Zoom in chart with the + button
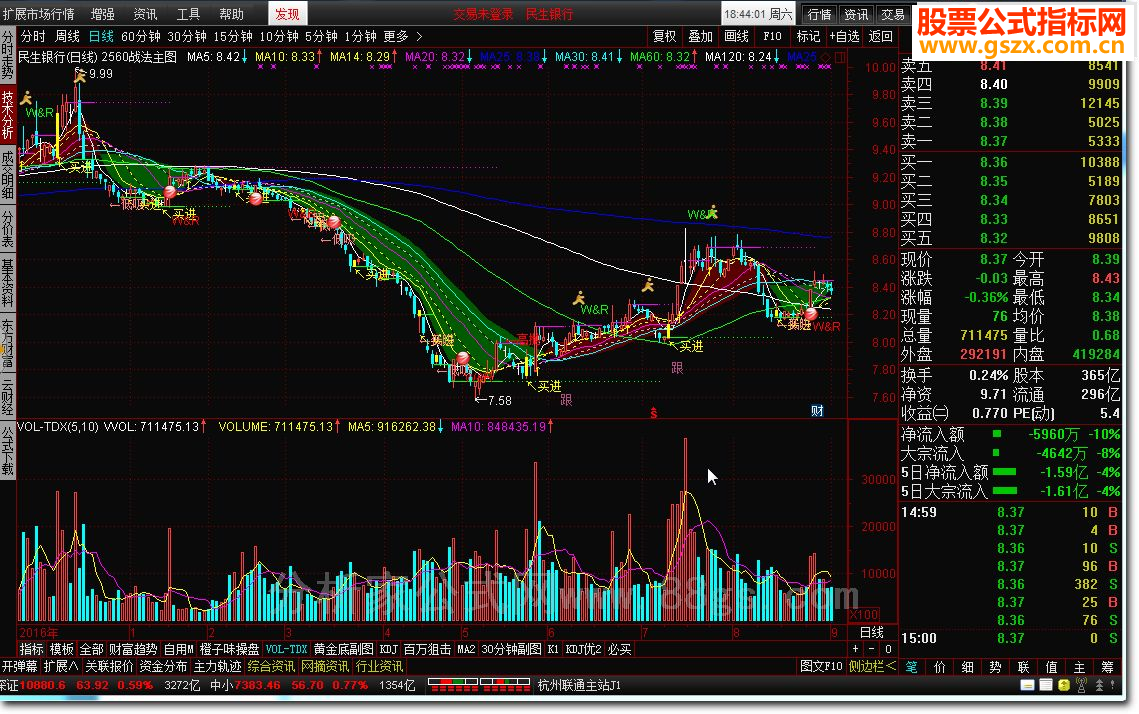The image size is (1139, 714). point(855,649)
